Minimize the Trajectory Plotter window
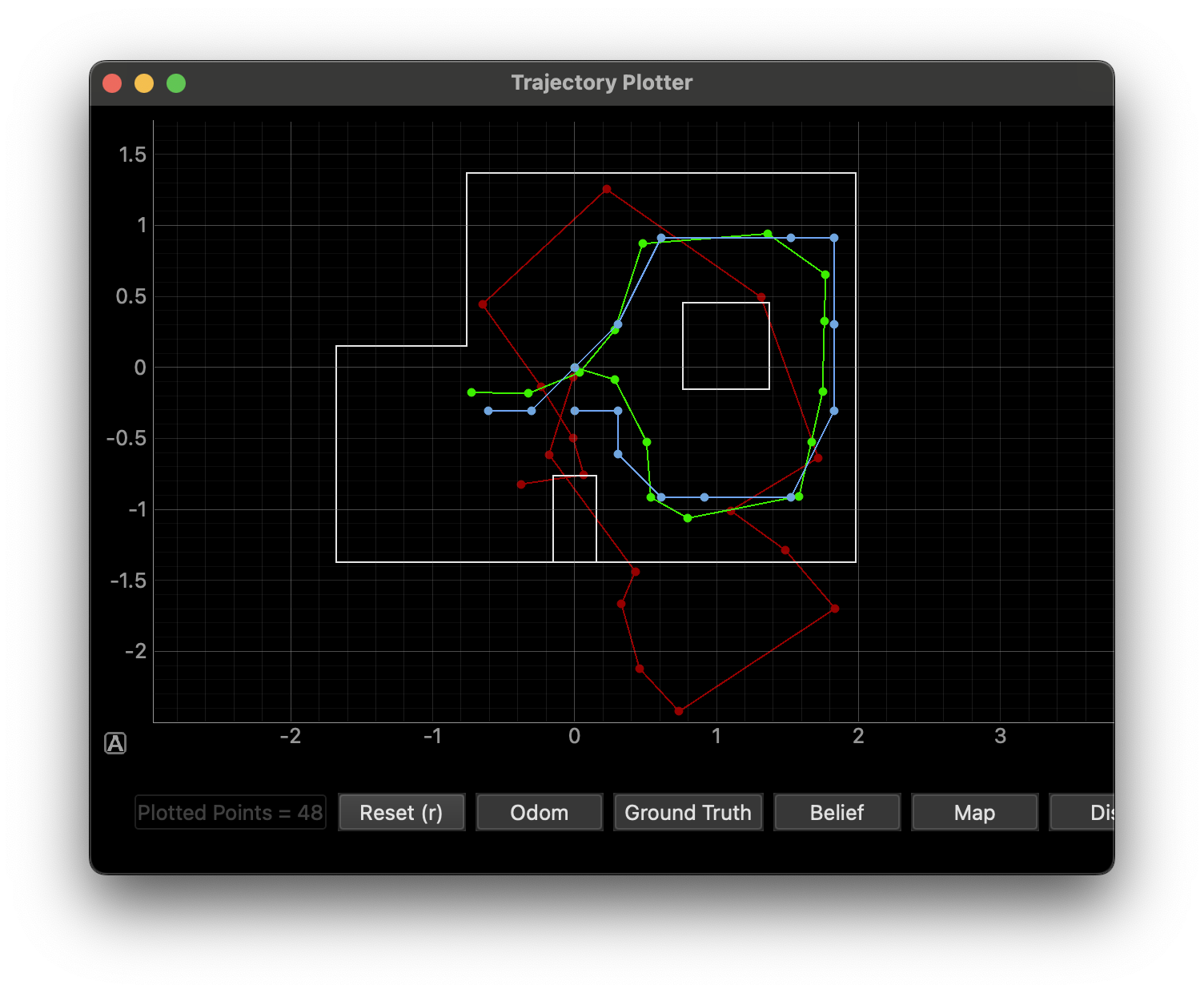The image size is (1204, 993). pos(144,83)
